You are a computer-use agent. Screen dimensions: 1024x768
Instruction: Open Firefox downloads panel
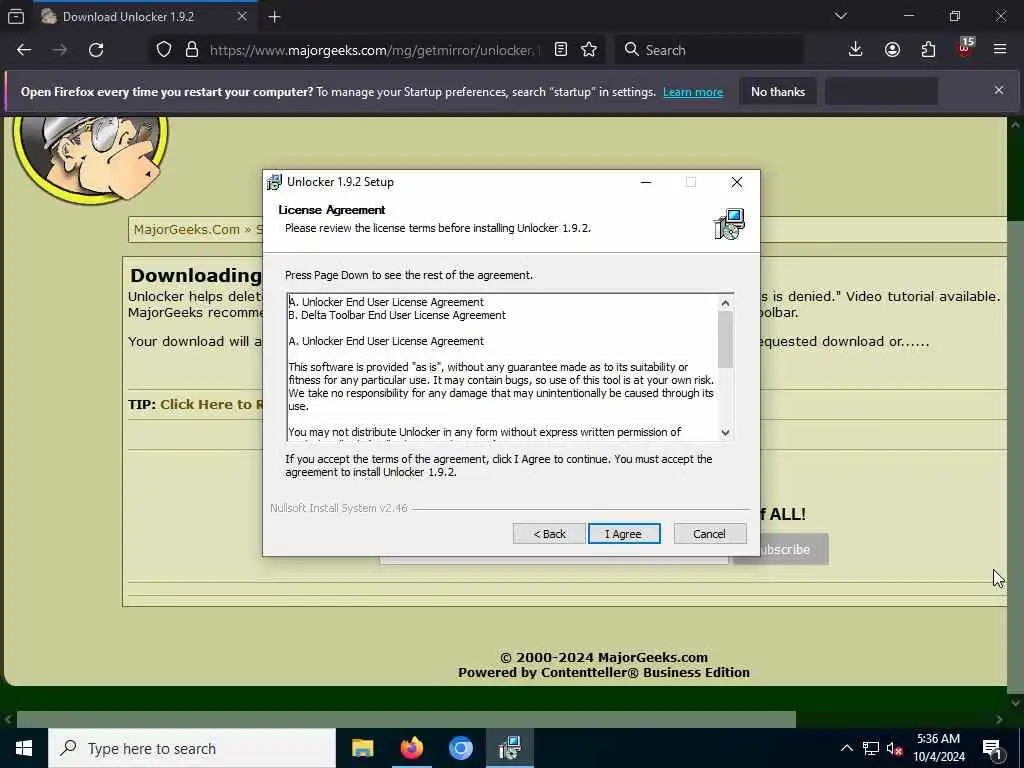click(x=855, y=50)
